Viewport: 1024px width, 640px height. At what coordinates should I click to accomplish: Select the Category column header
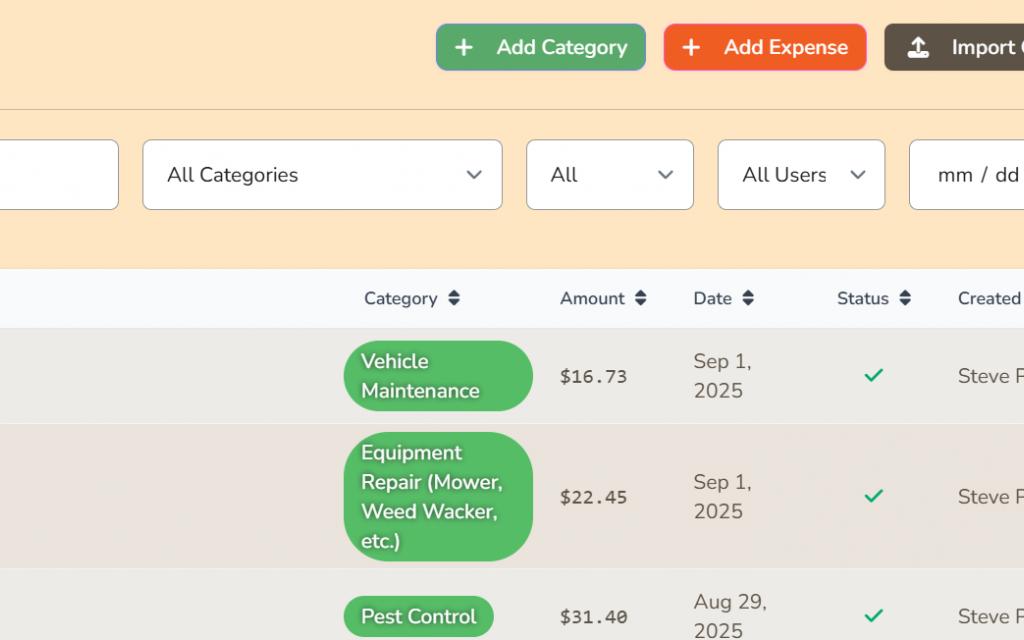pos(401,298)
